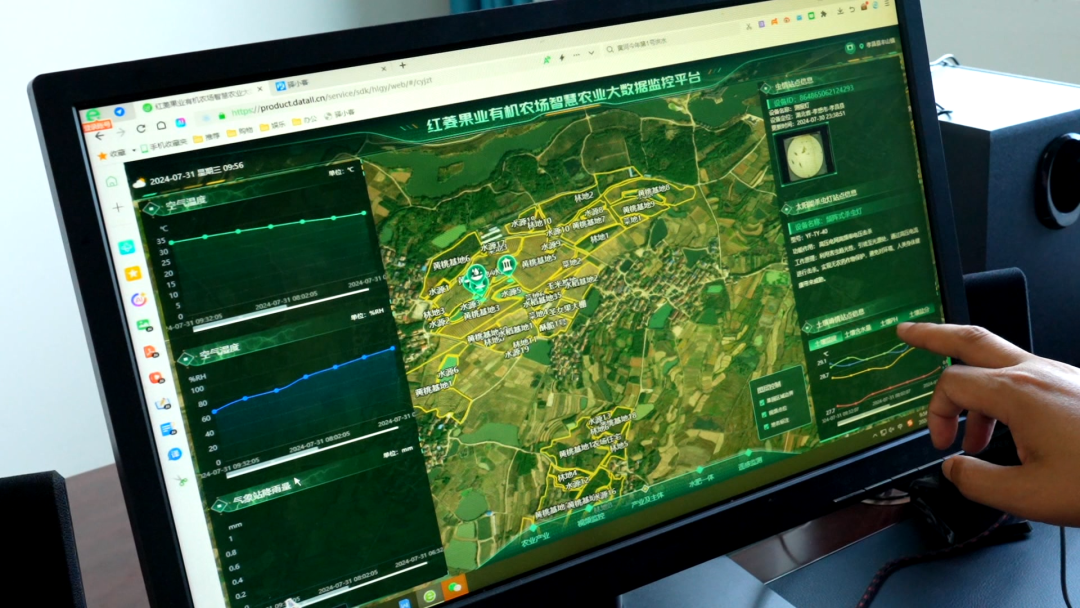
Task: Click the 水源6 label on the map
Action: point(448,371)
